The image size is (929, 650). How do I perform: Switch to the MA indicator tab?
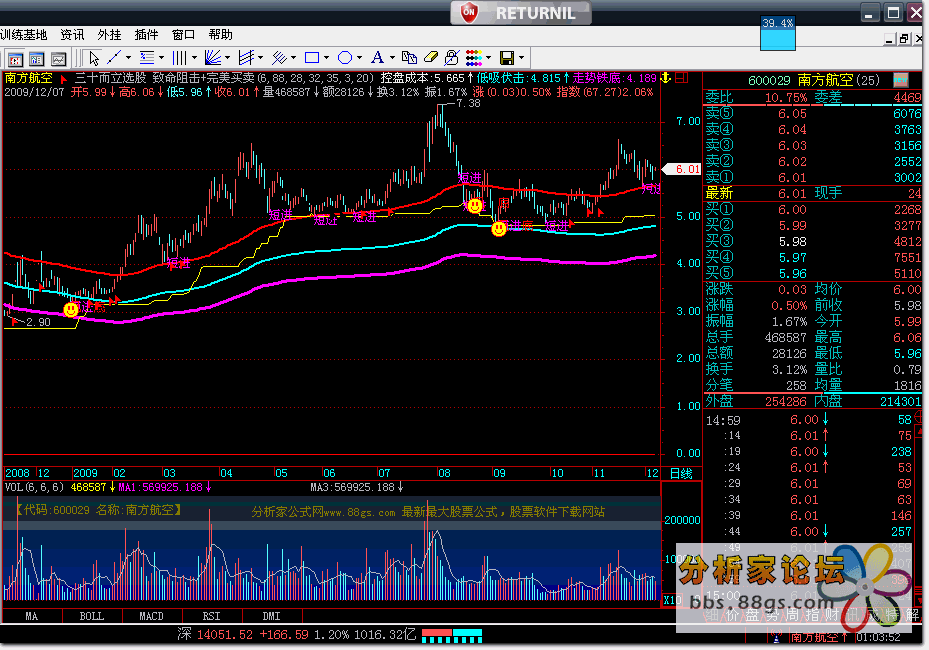click(x=32, y=616)
